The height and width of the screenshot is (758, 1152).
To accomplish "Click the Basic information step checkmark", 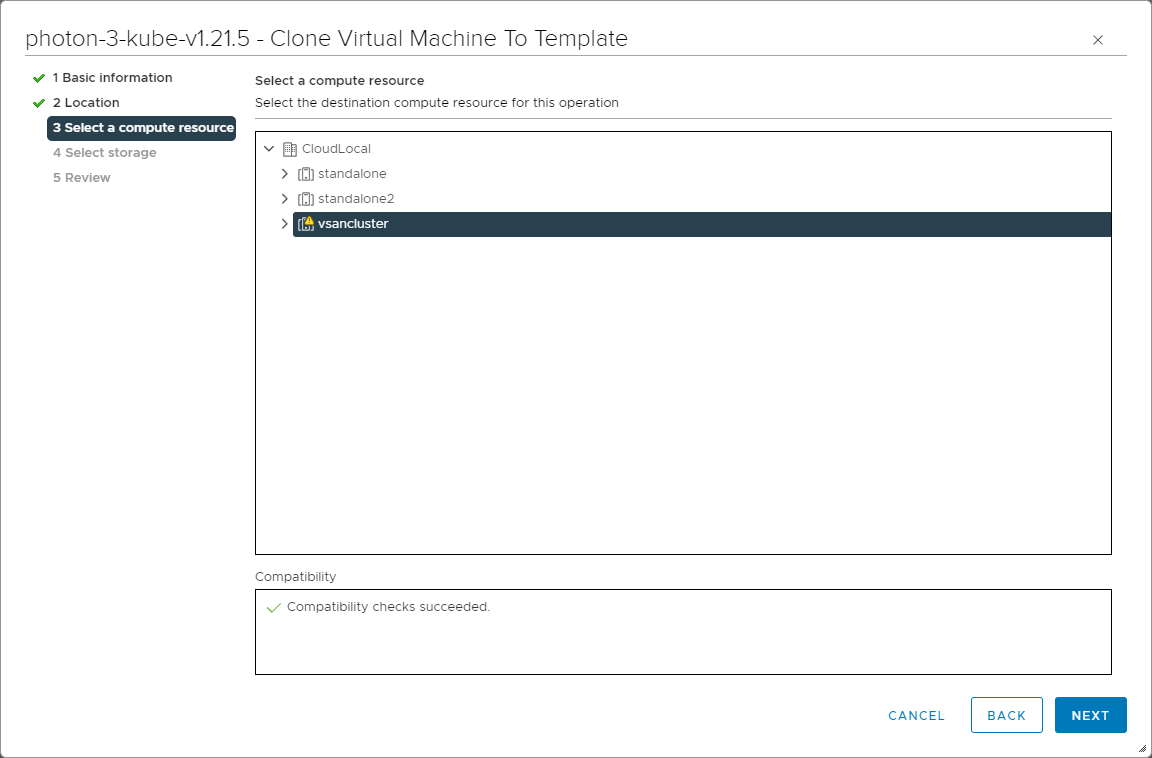I will pos(39,78).
